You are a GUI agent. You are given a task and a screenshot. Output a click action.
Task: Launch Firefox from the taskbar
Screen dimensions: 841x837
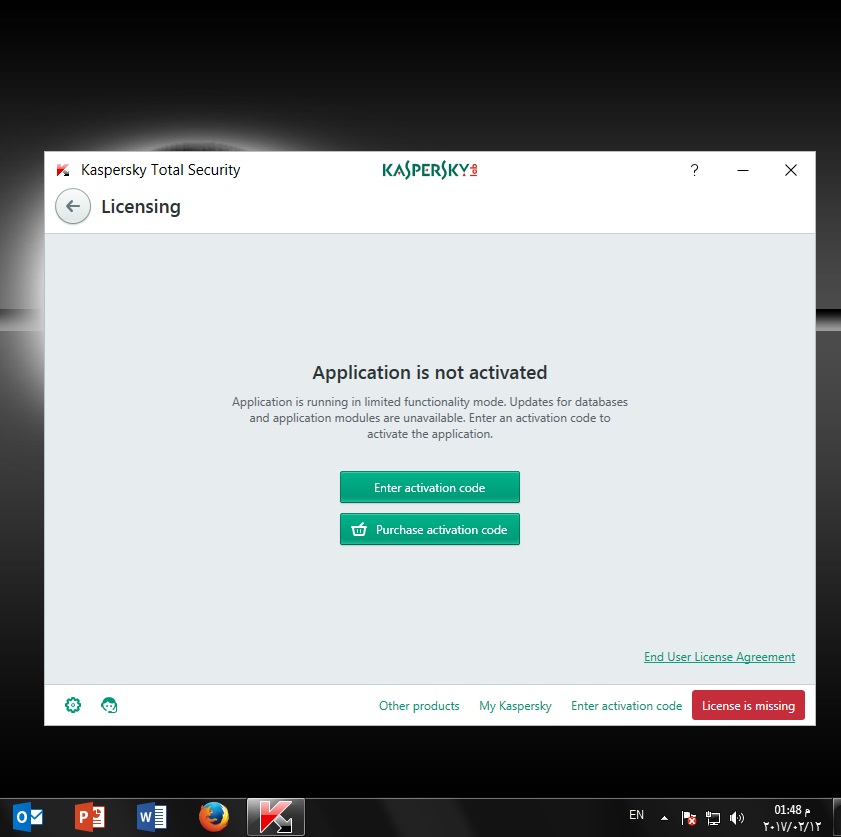click(x=213, y=817)
